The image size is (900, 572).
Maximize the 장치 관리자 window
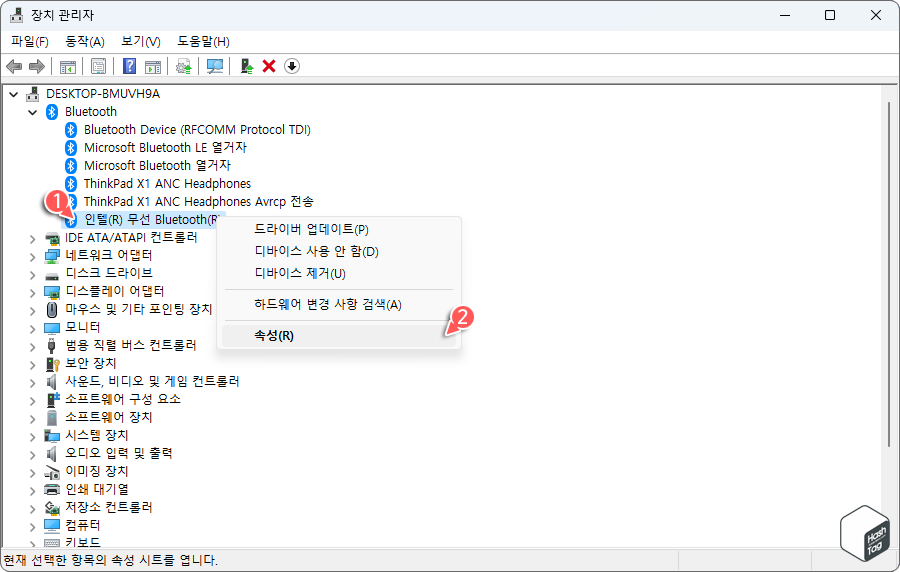click(x=830, y=15)
